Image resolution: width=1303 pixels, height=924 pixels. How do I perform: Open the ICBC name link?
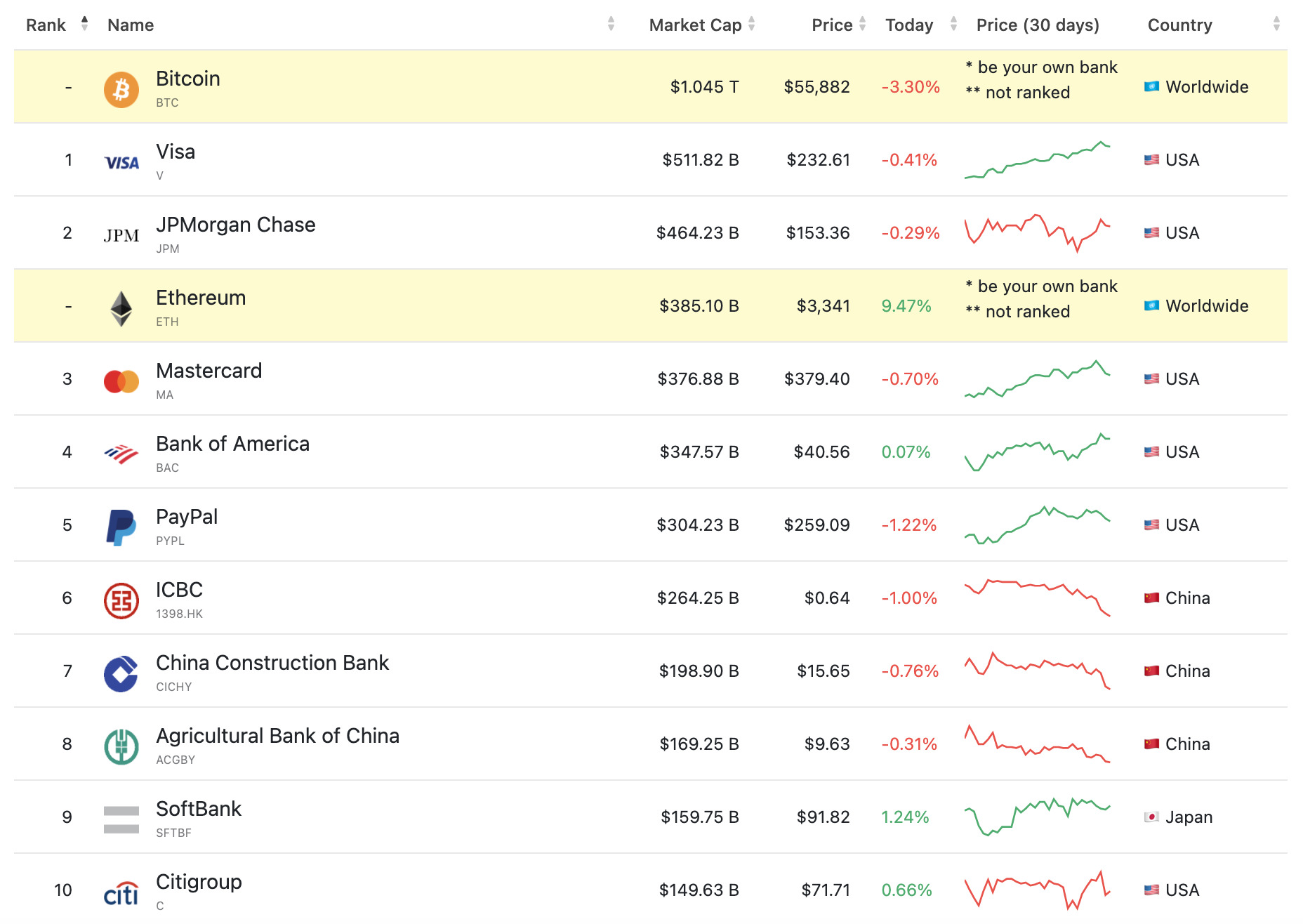point(179,590)
